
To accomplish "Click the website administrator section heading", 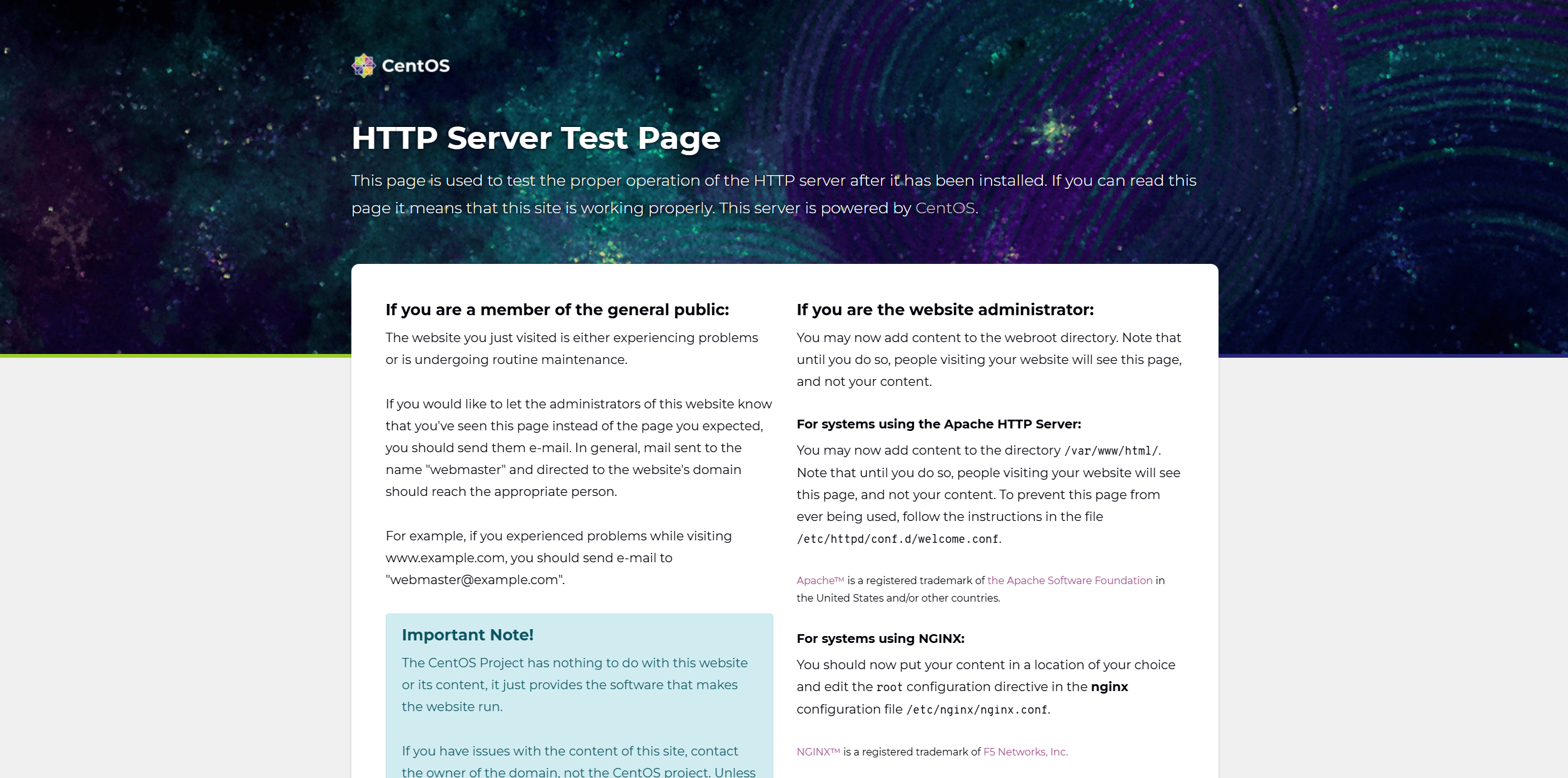I will tap(945, 310).
